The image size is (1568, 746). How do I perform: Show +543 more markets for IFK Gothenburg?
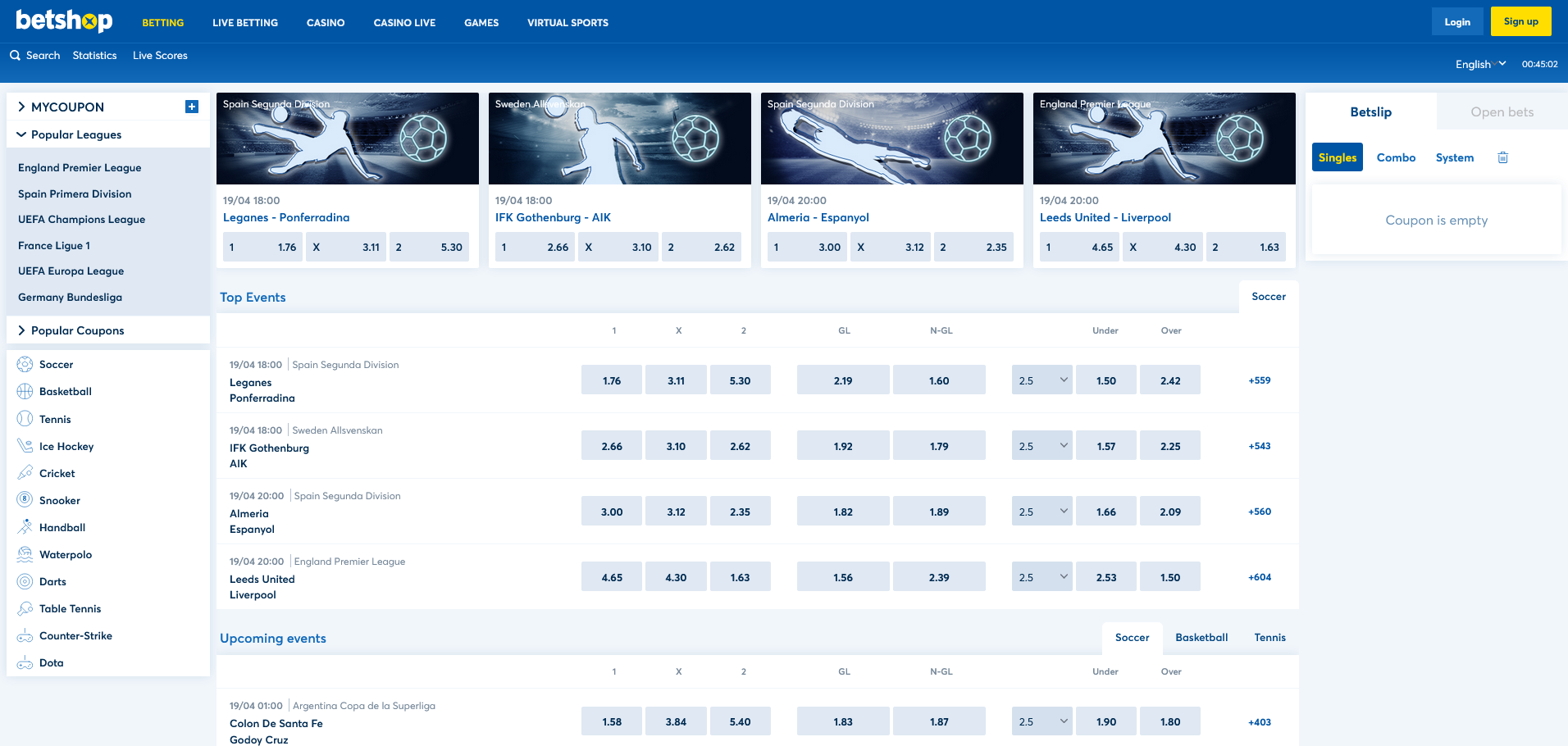pyautogui.click(x=1260, y=446)
